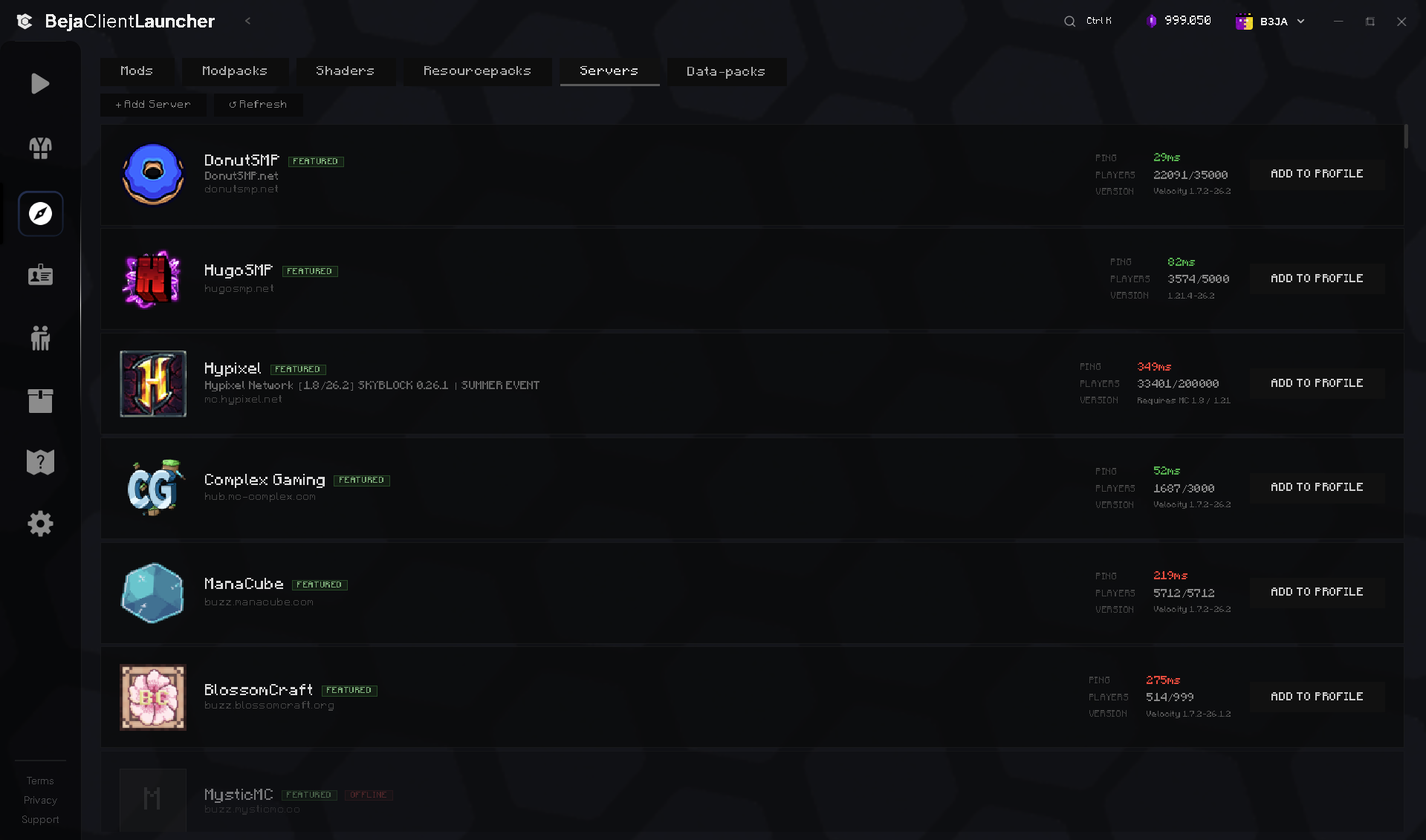The height and width of the screenshot is (840, 1426).
Task: Click the Ctrl K search shortcut field
Action: (x=1099, y=21)
